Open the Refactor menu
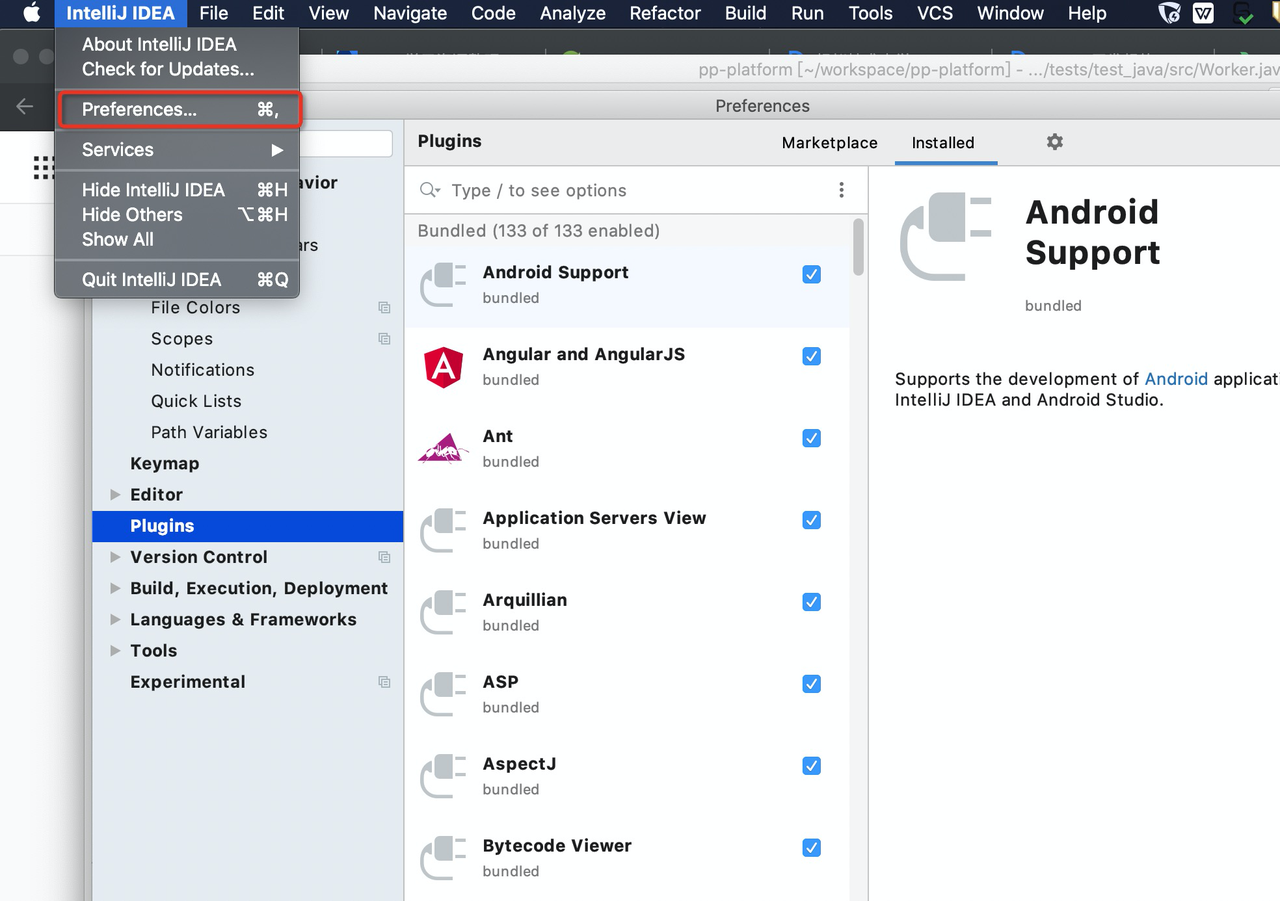 coord(665,13)
